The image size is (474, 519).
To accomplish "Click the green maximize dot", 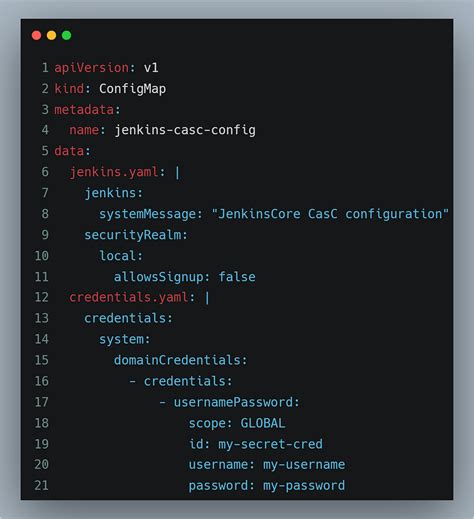I will 66,35.
